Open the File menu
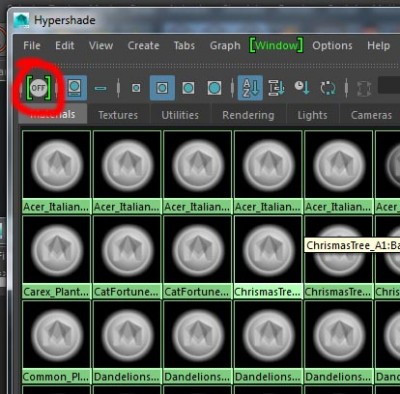Screen dimensions: 400x394 [32, 45]
